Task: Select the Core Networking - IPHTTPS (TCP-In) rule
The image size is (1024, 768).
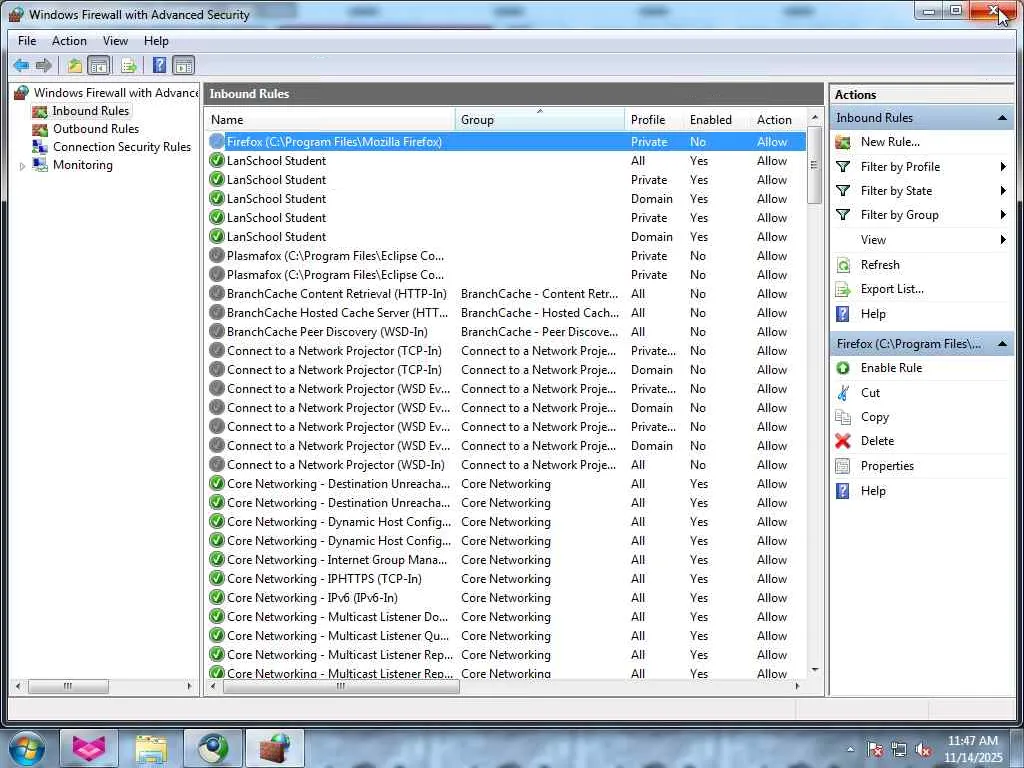Action: tap(506, 579)
